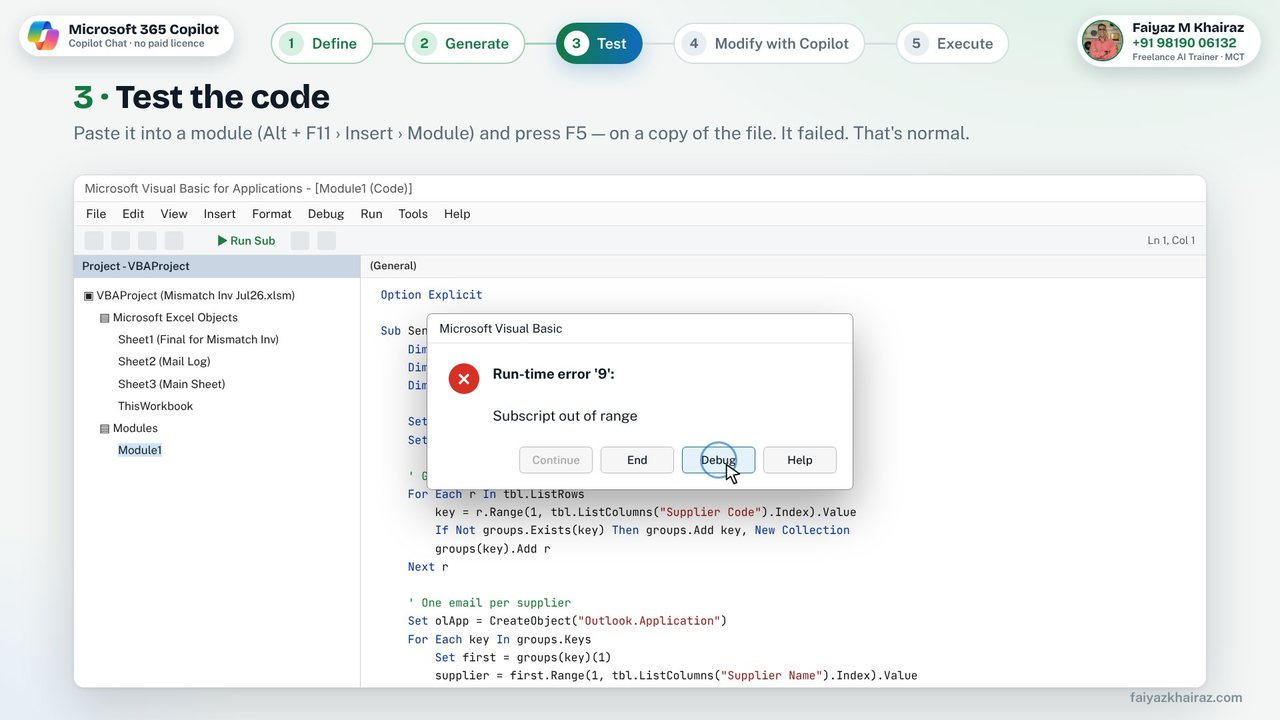Screen dimensions: 1280x720
Task: Collapse the VBAProject (Mismatch Inv Jul26.xlsm) node
Action: tap(89, 296)
